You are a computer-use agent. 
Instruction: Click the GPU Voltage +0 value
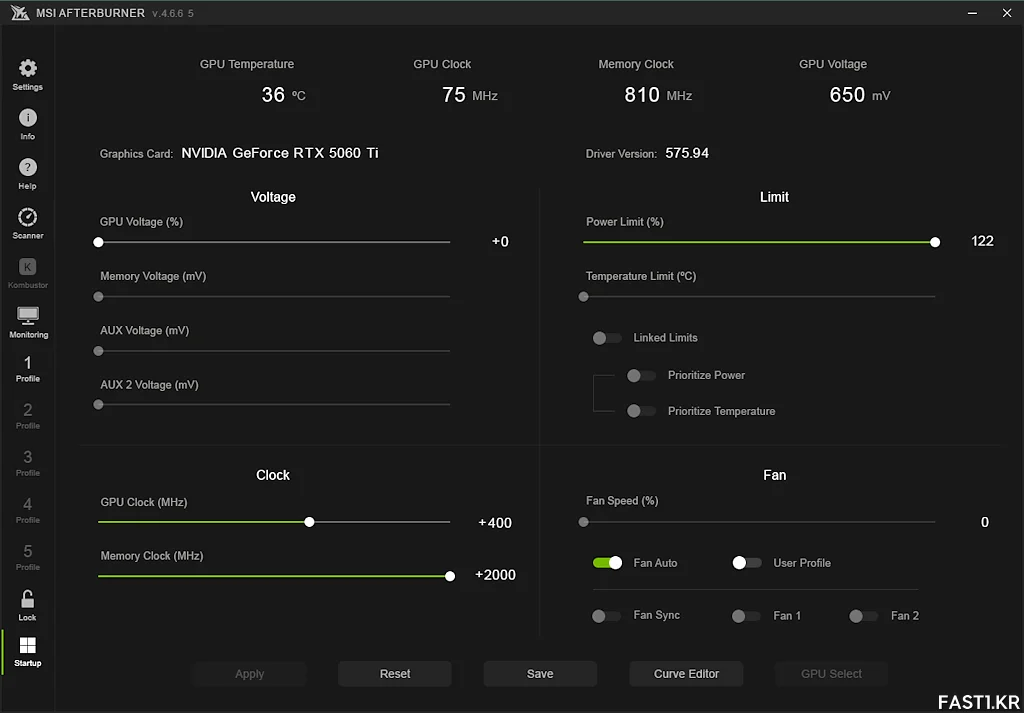tap(500, 242)
